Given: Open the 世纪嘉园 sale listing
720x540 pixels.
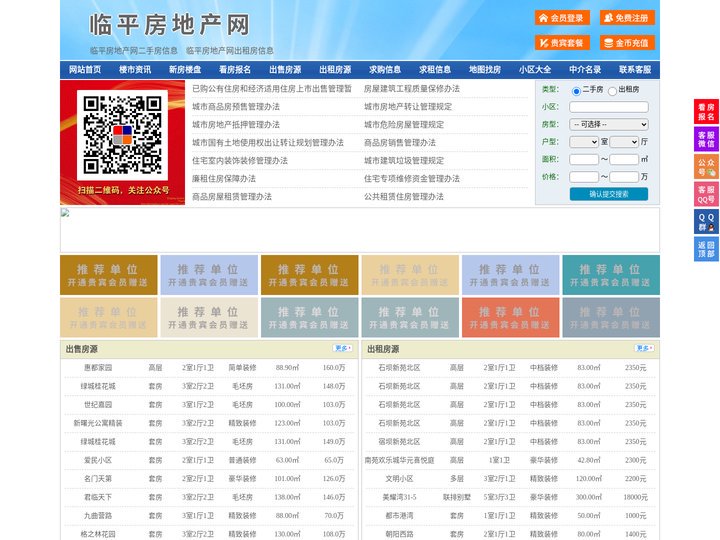Looking at the screenshot, I should click(x=98, y=405).
